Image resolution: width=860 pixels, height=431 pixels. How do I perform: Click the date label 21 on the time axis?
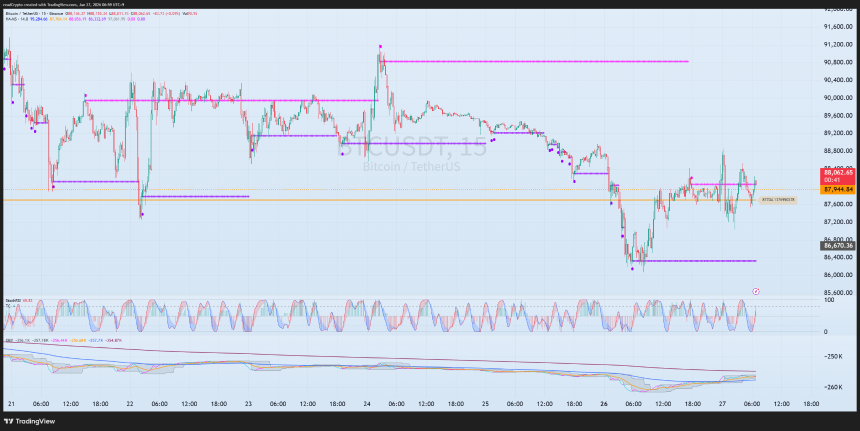point(12,404)
